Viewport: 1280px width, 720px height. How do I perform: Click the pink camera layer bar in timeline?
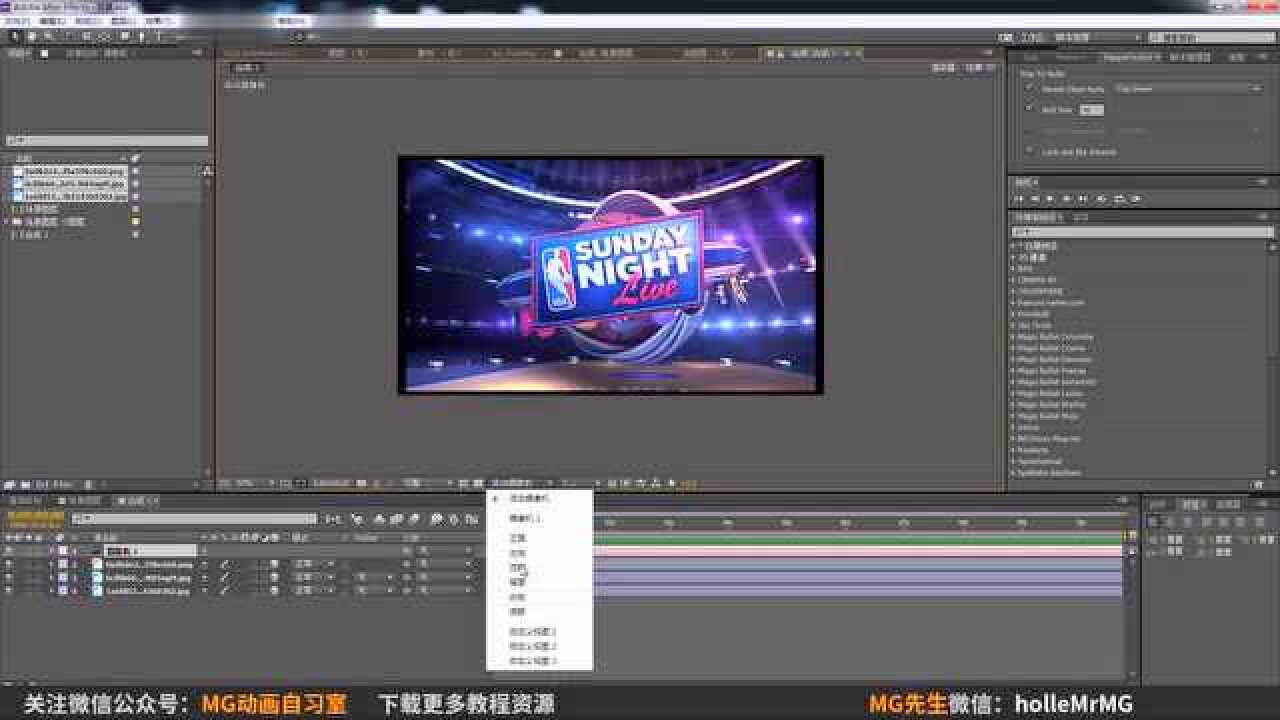[x=858, y=551]
